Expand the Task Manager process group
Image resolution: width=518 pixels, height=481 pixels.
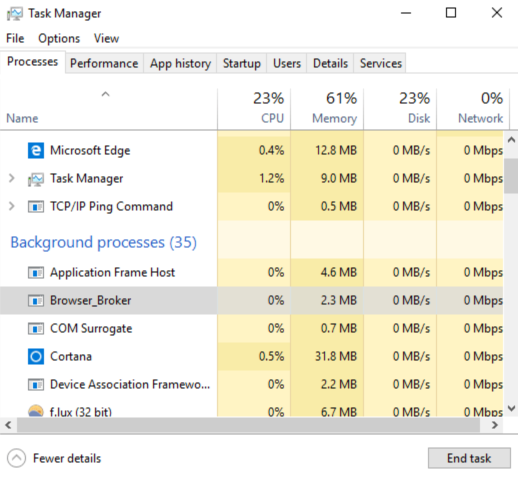click(11, 178)
